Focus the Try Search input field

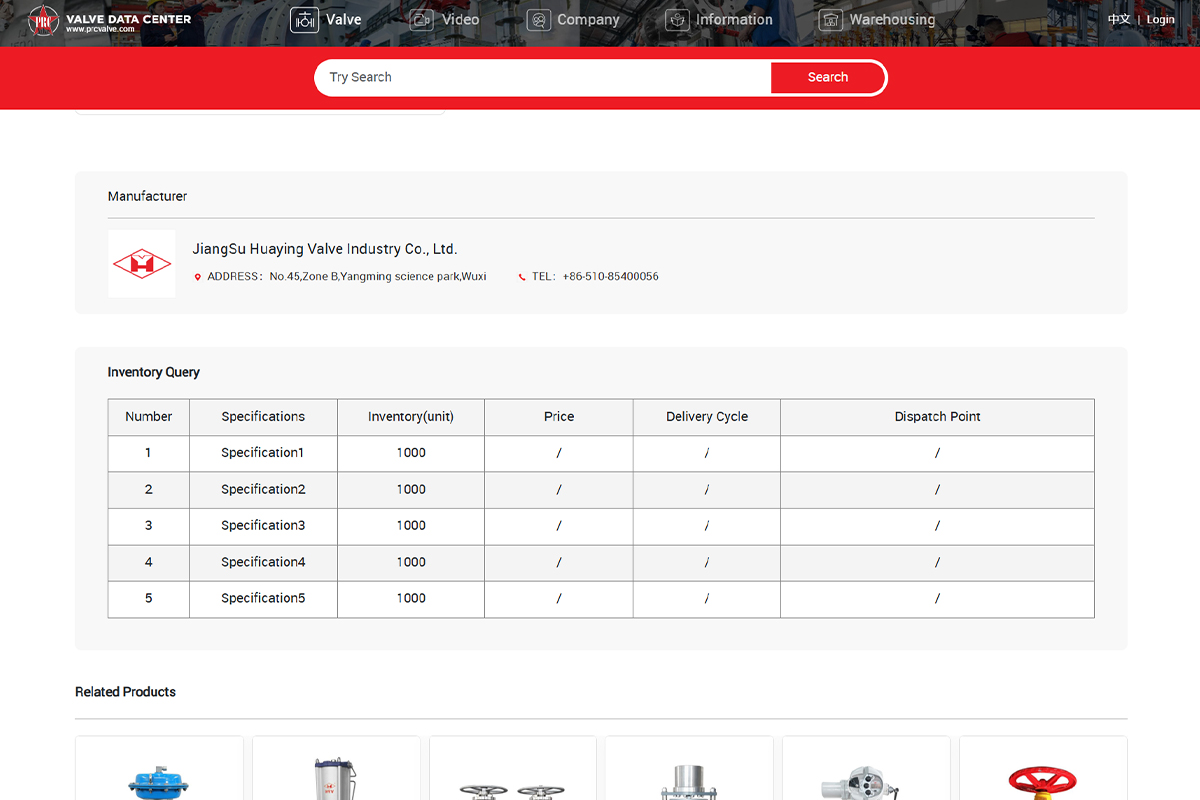[x=545, y=77]
